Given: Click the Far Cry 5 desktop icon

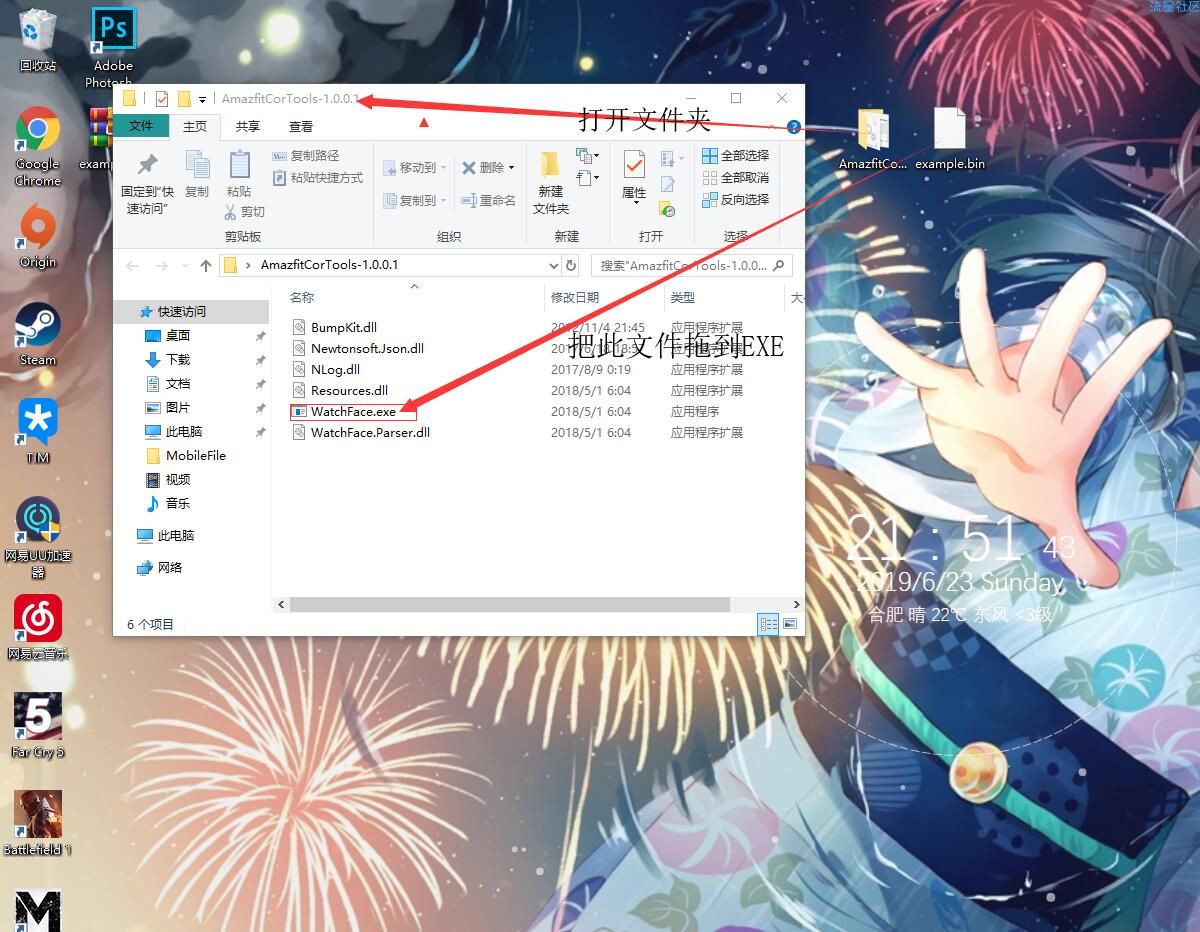Looking at the screenshot, I should point(38,725).
